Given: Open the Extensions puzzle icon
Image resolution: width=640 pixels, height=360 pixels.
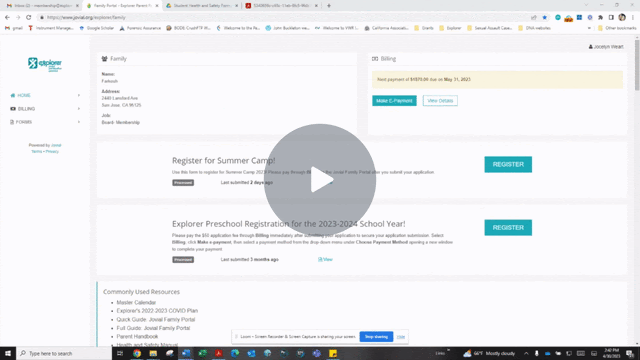Looking at the screenshot, I should [x=600, y=18].
